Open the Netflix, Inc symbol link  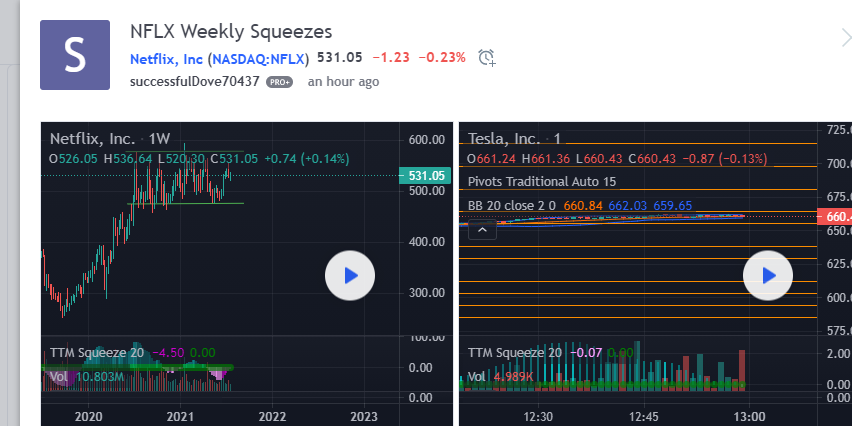coord(167,59)
